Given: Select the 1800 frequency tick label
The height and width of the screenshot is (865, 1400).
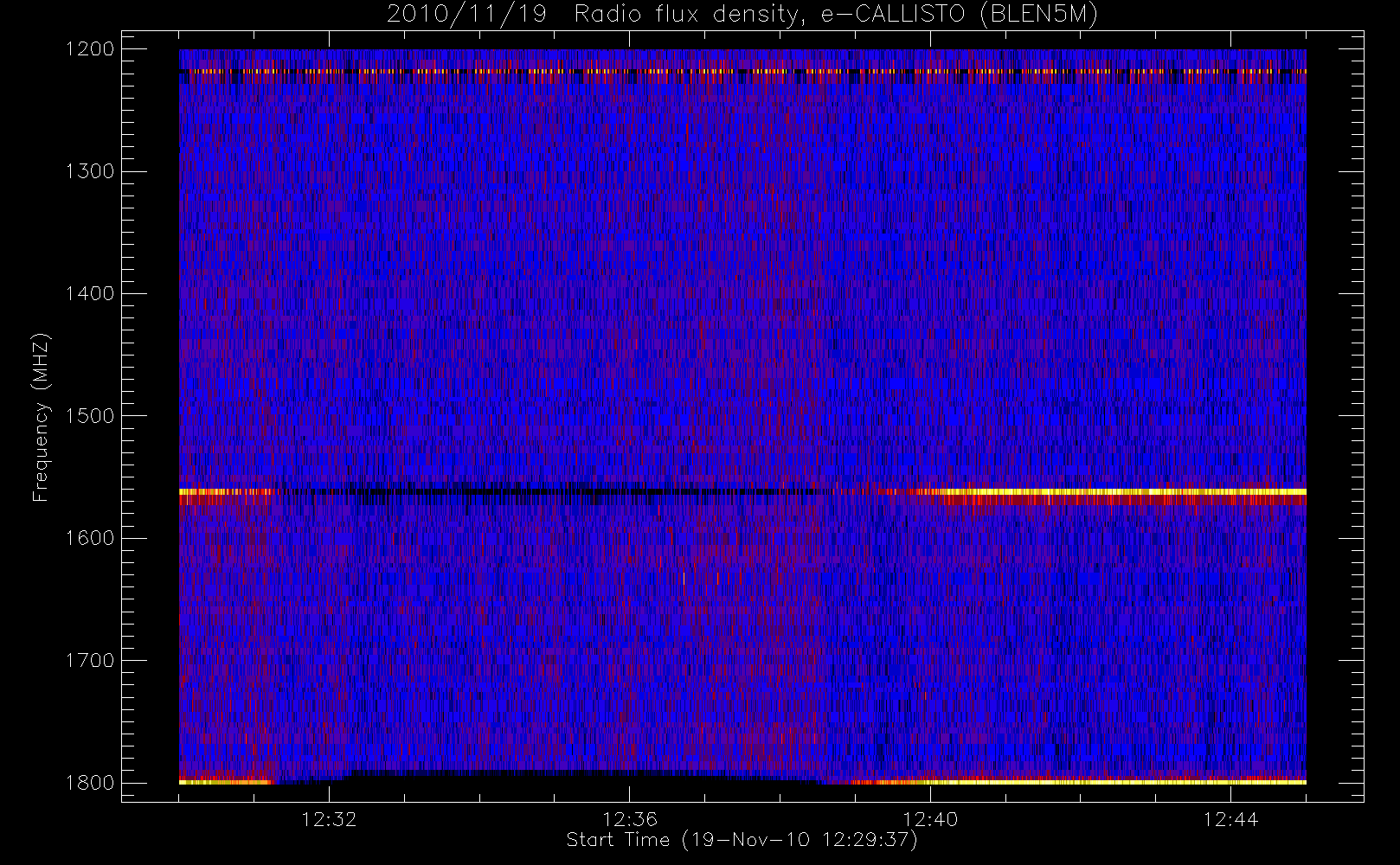Looking at the screenshot, I should click(x=90, y=783).
